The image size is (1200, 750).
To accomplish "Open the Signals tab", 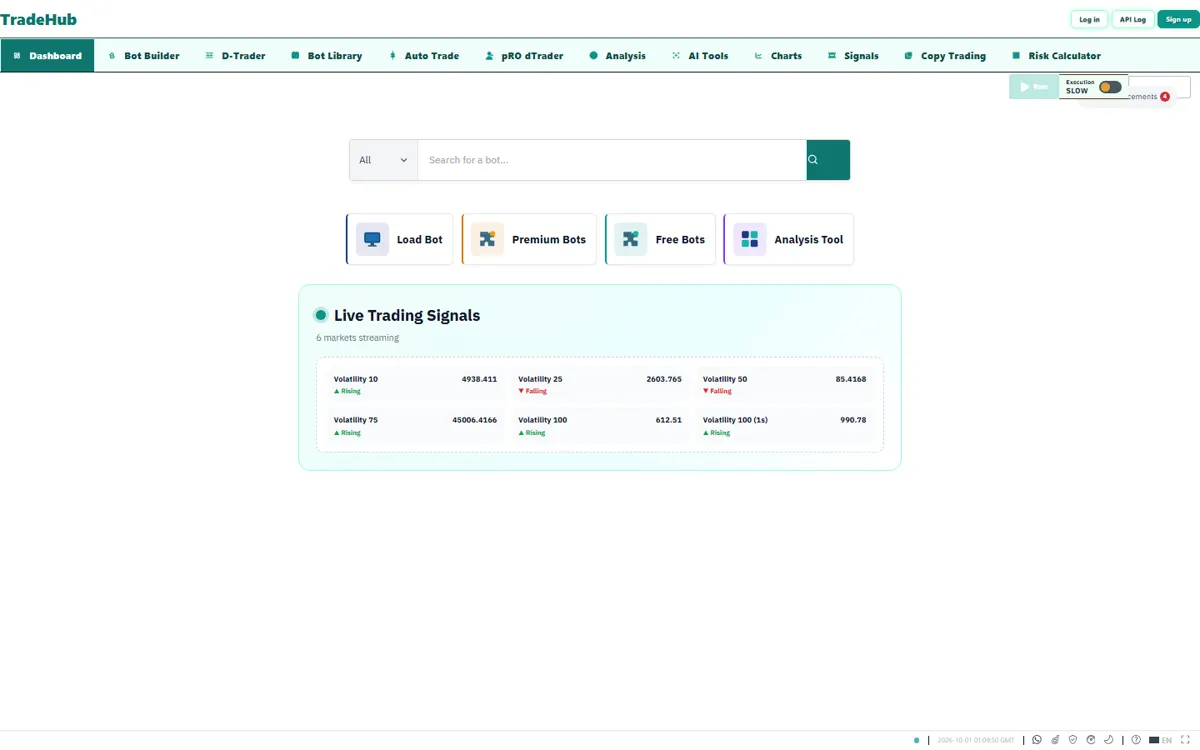I will [853, 56].
